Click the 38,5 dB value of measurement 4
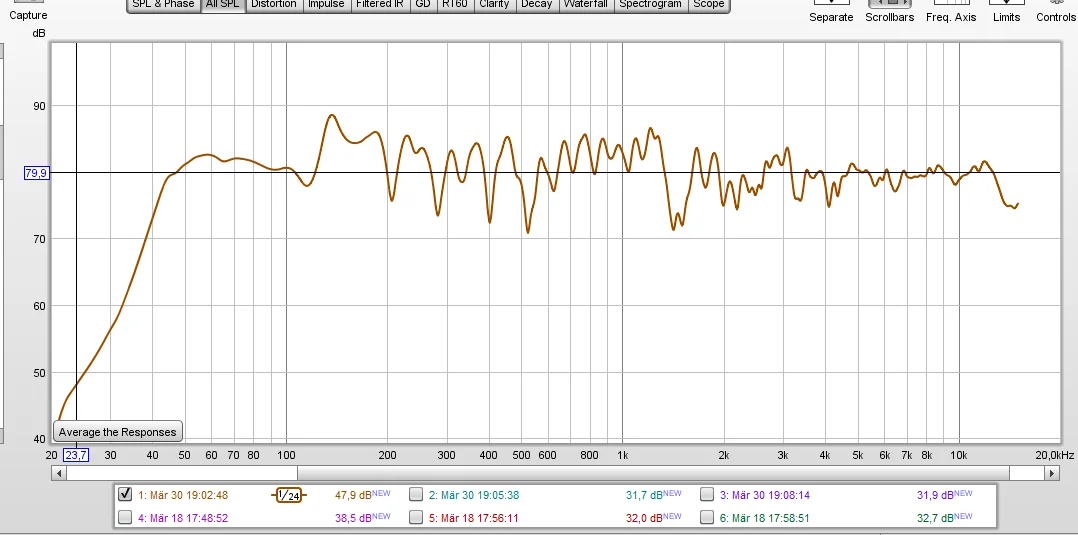 coord(355,518)
